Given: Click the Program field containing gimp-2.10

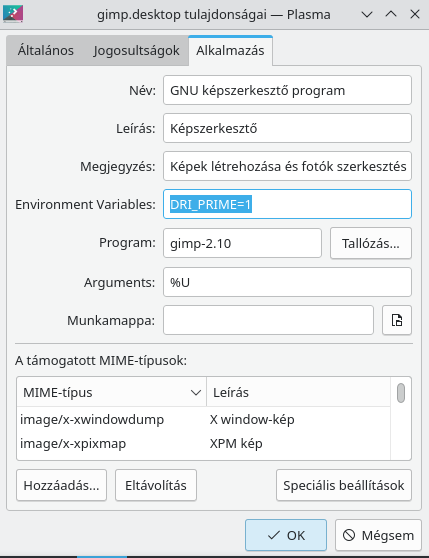Looking at the screenshot, I should (x=242, y=243).
